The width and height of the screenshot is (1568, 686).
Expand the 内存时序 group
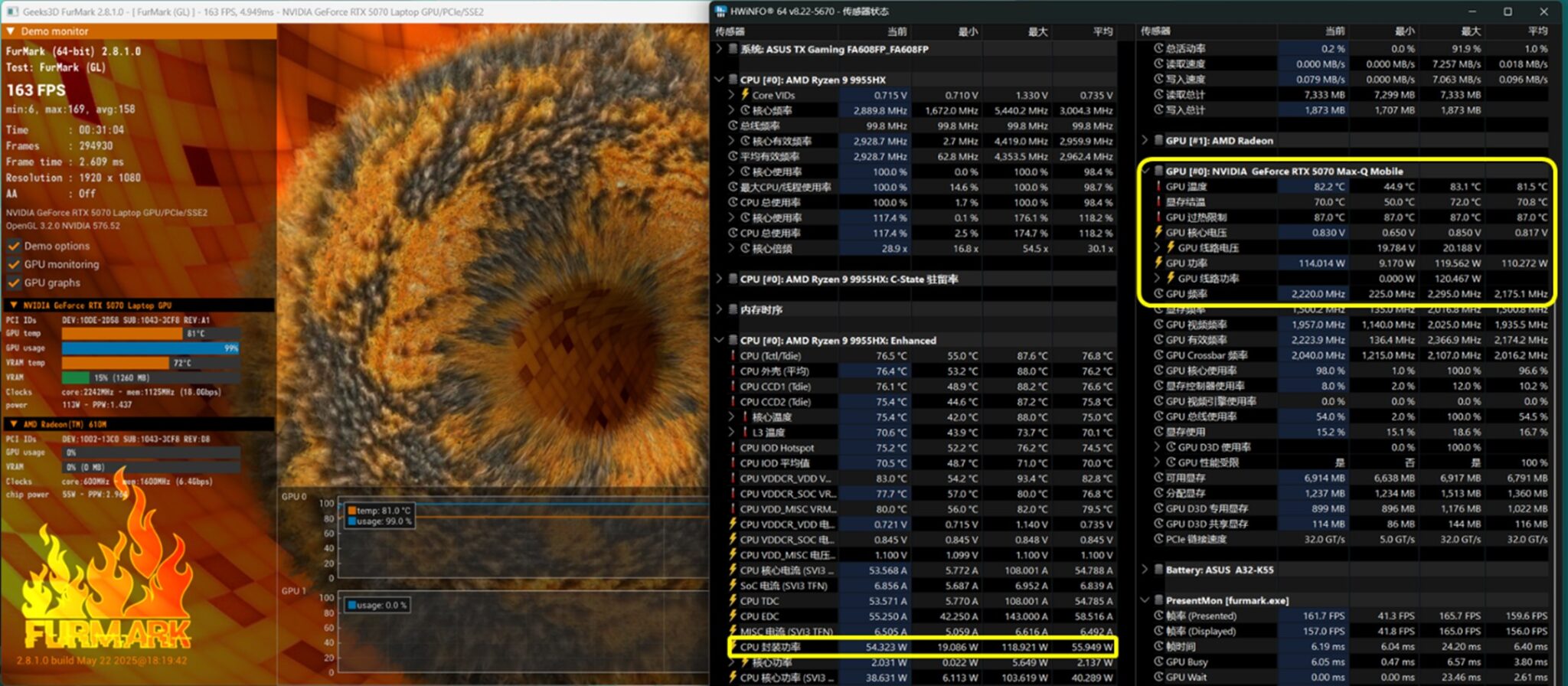(719, 309)
